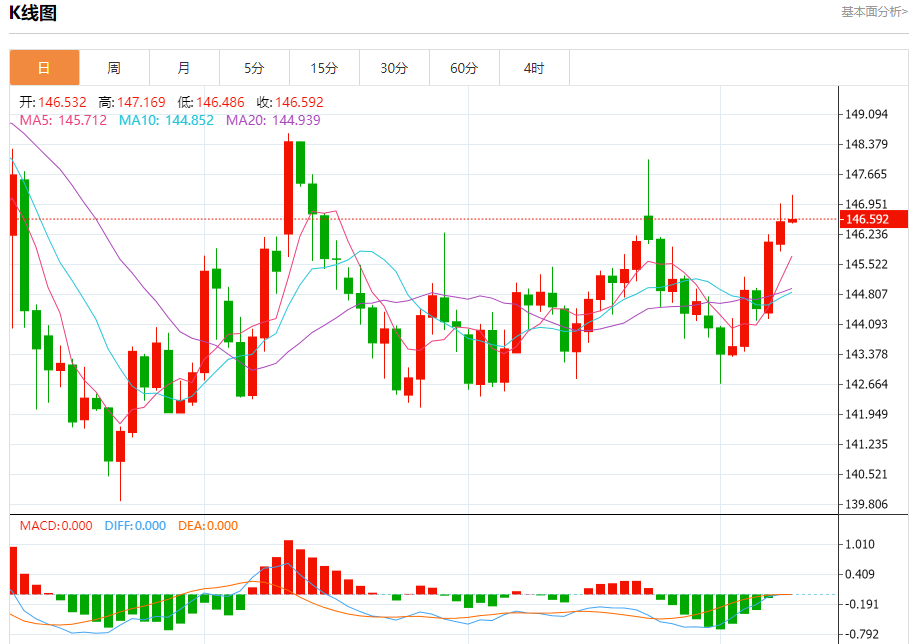Click the -0.792 MACD axis label
Viewport: 914px width, 644px height.
click(860, 634)
